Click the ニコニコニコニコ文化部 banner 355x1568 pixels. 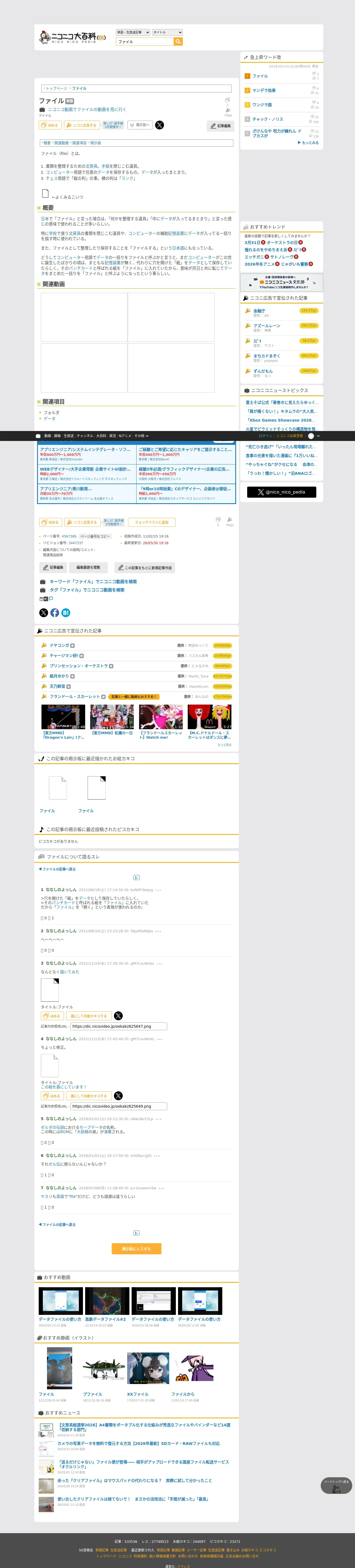point(281,282)
